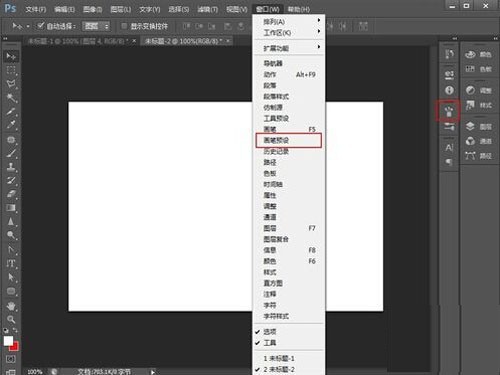Image resolution: width=500 pixels, height=375 pixels.
Task: Choose 直方图 from Window menu
Action: pos(289,283)
